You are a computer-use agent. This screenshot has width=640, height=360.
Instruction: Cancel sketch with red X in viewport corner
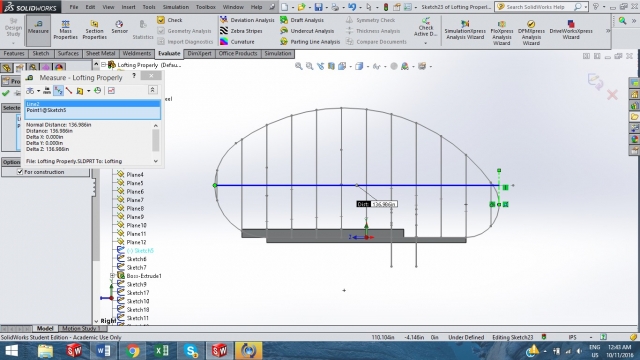(612, 95)
